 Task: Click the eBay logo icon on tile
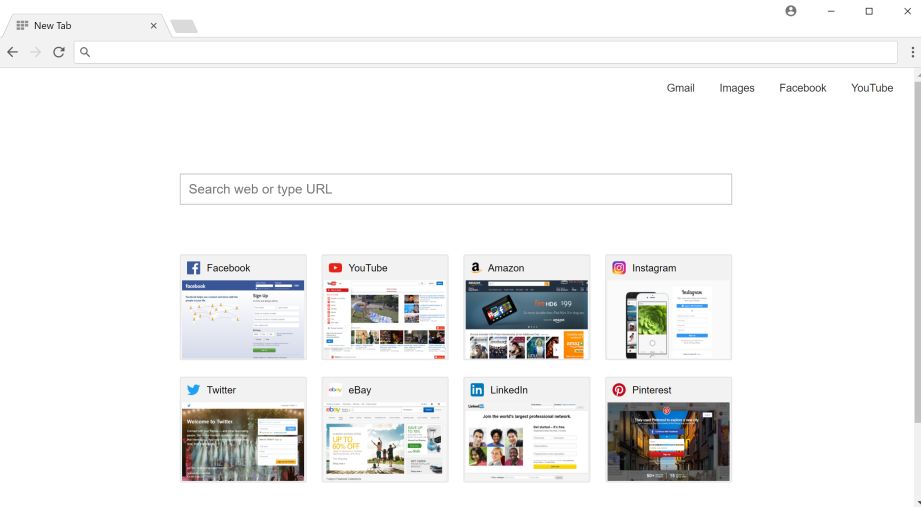pos(335,390)
